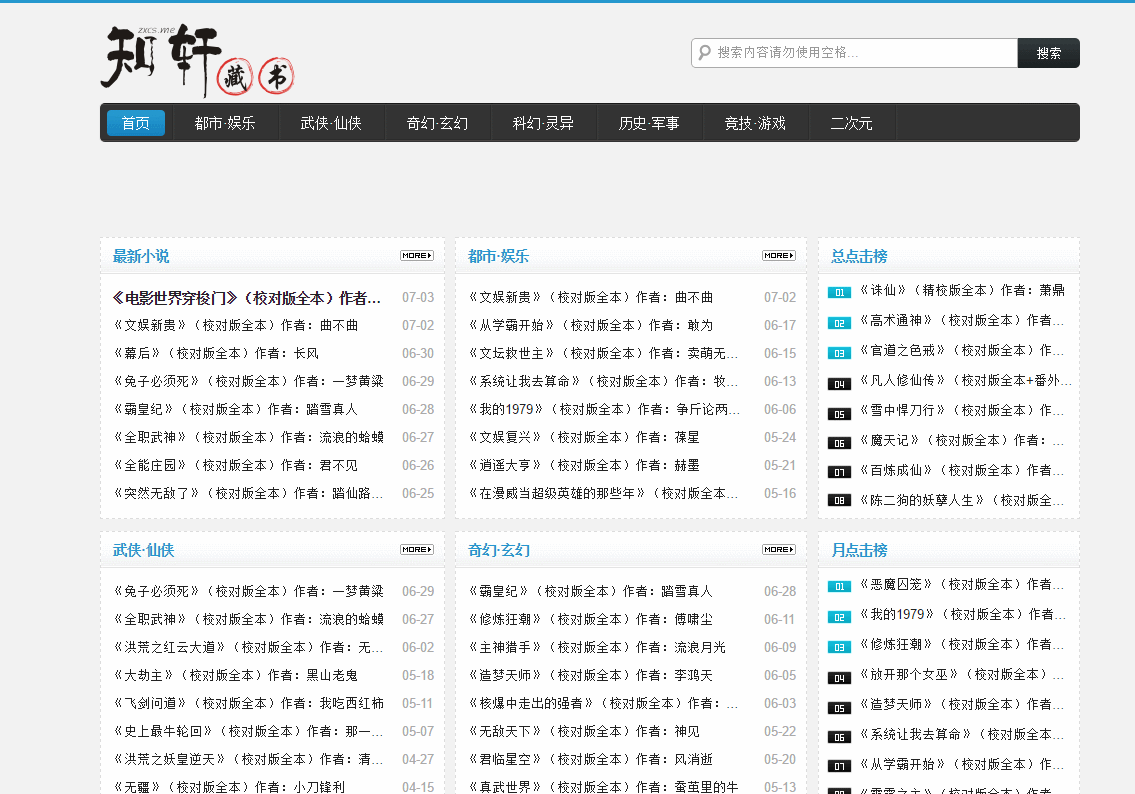The width and height of the screenshot is (1135, 794).
Task: Open 《无敌天下》 by 神见
Action: point(584,732)
